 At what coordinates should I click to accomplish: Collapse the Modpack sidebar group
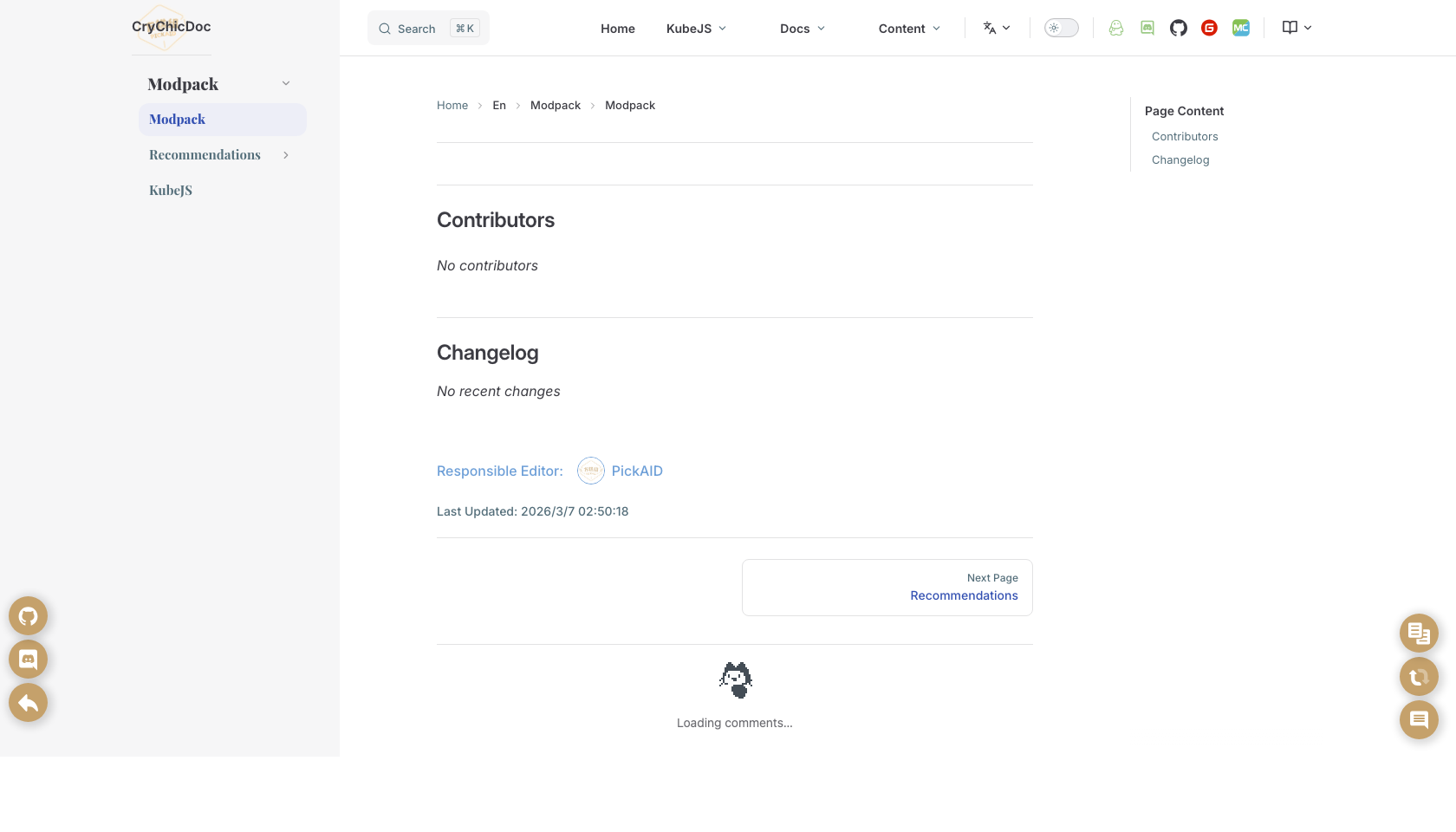286,82
